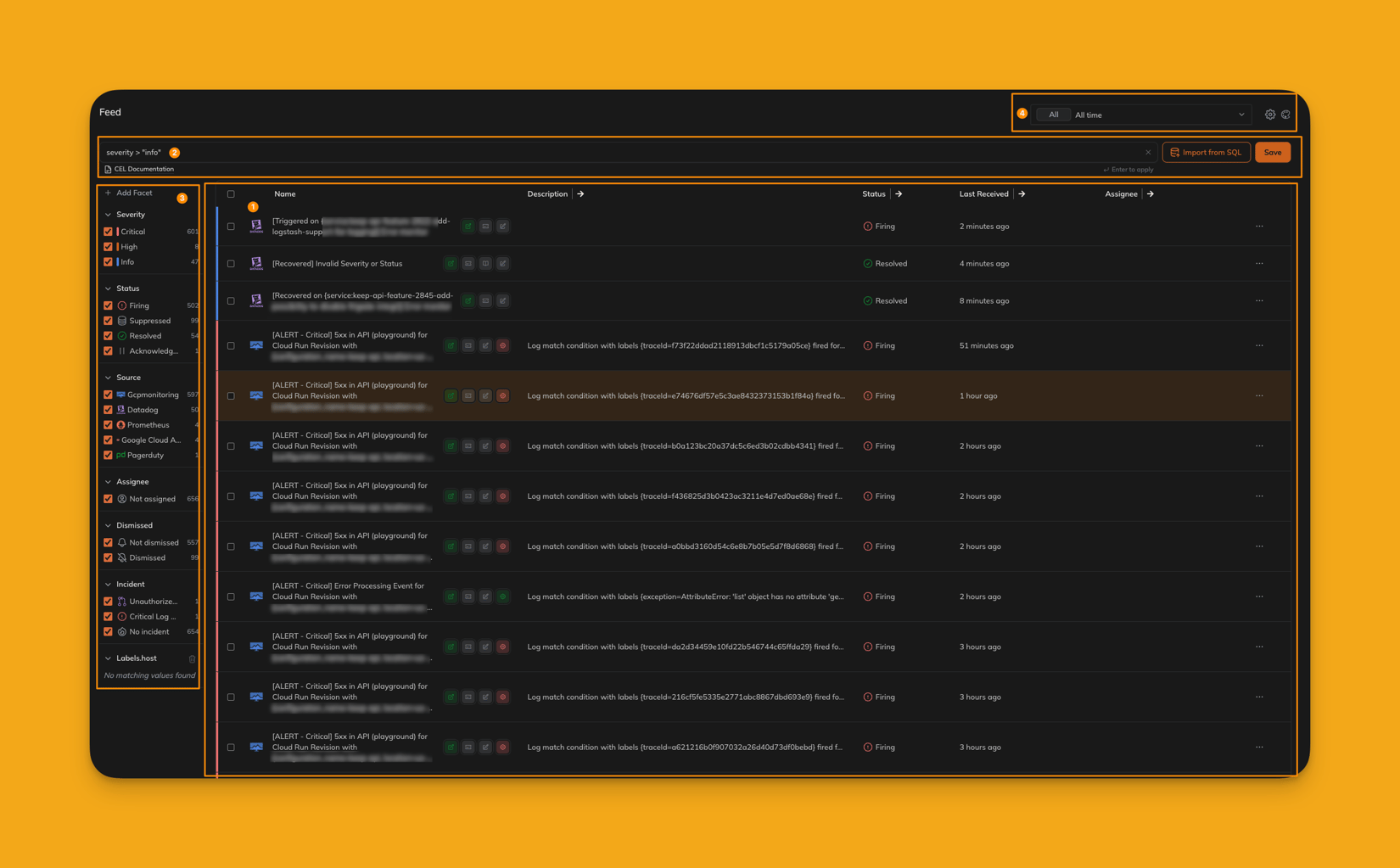Click arrow icon next to Last Received header
The image size is (1400, 868).
tap(1022, 194)
